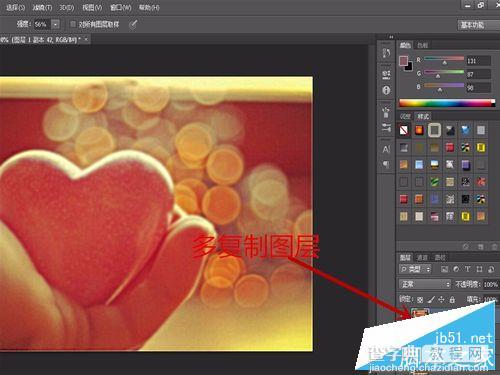
Task: Open the Select (S) menu
Action: pyautogui.click(x=15, y=7)
